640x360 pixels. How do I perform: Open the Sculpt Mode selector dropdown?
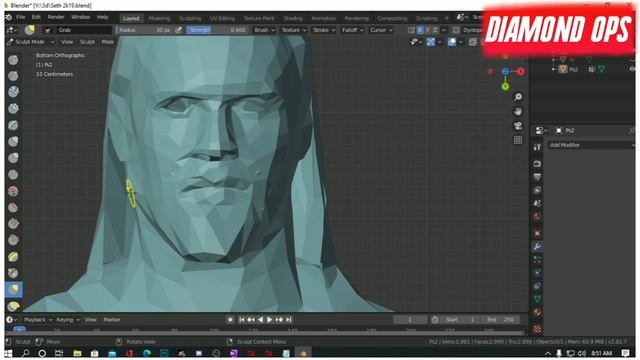click(x=31, y=42)
